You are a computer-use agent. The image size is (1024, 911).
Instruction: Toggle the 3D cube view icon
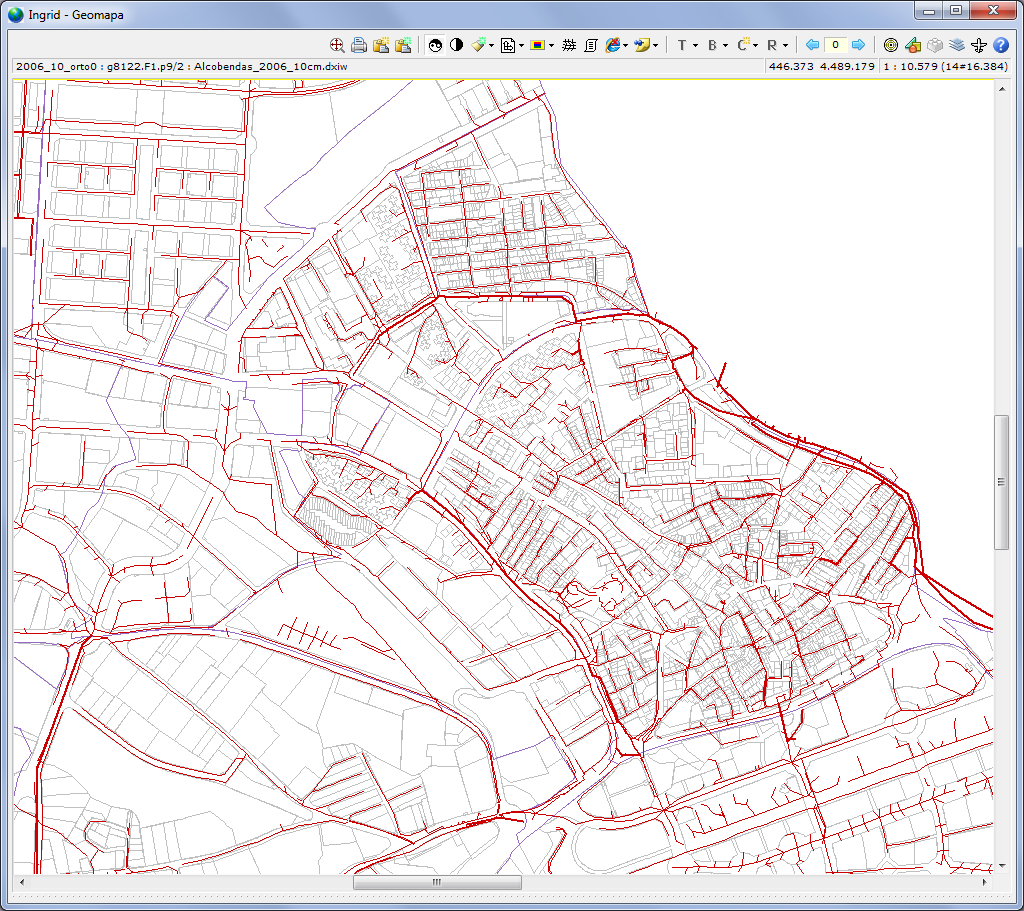[935, 45]
